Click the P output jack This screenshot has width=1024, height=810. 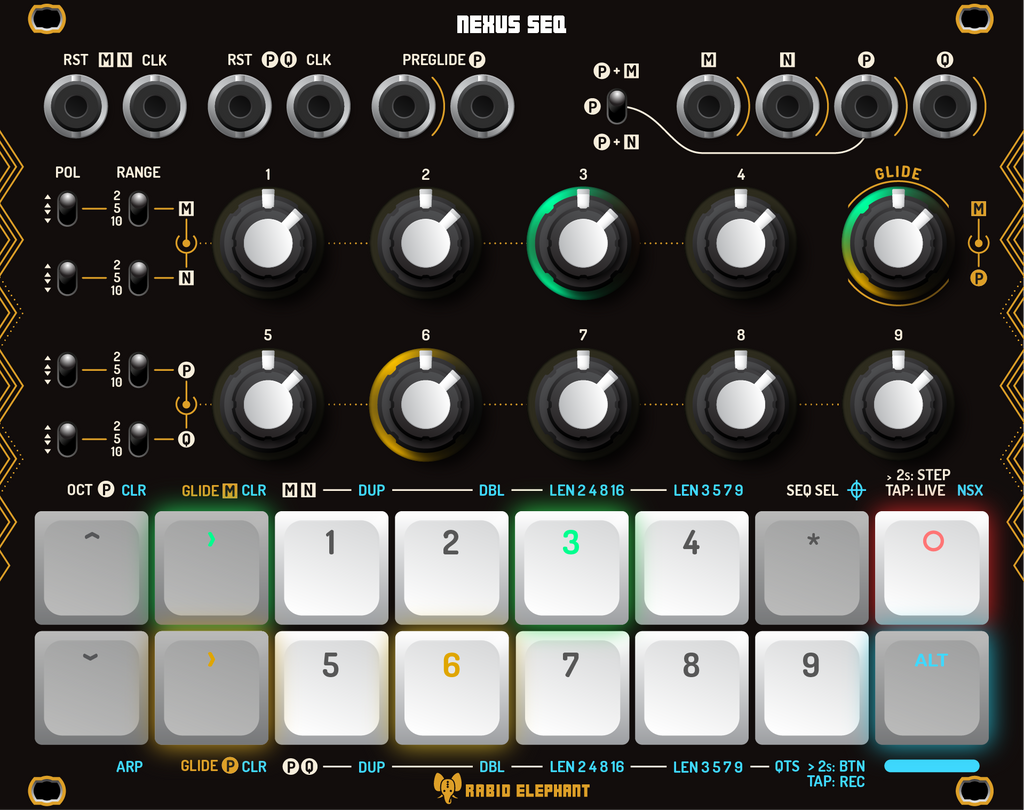(x=866, y=106)
